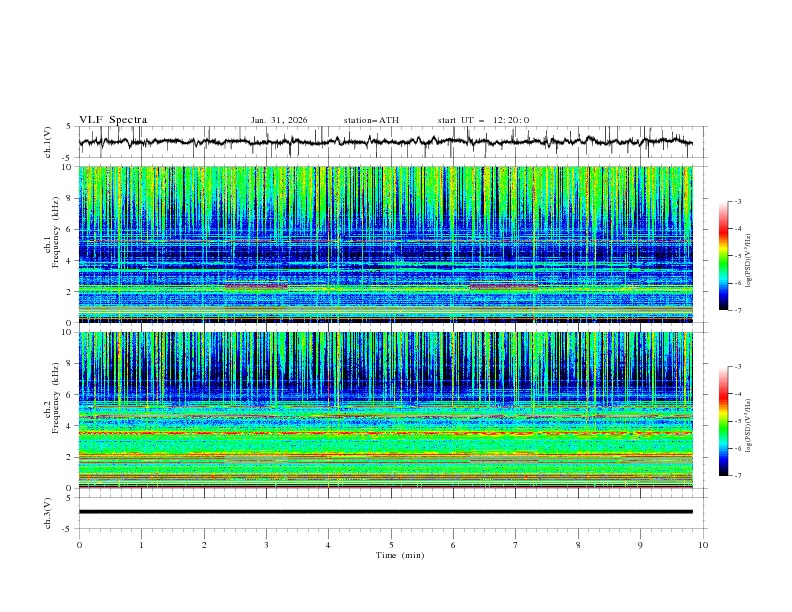
Task: Click the "-4" tick on ch.2 color bar
Action: click(737, 394)
